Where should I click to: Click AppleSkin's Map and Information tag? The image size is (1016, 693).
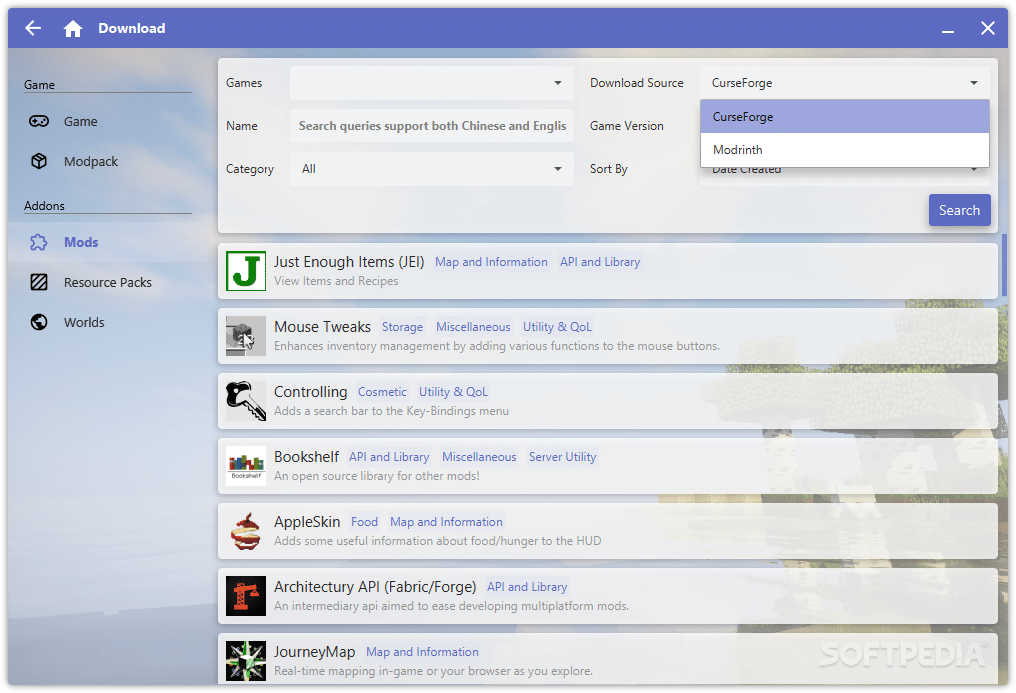(x=446, y=522)
